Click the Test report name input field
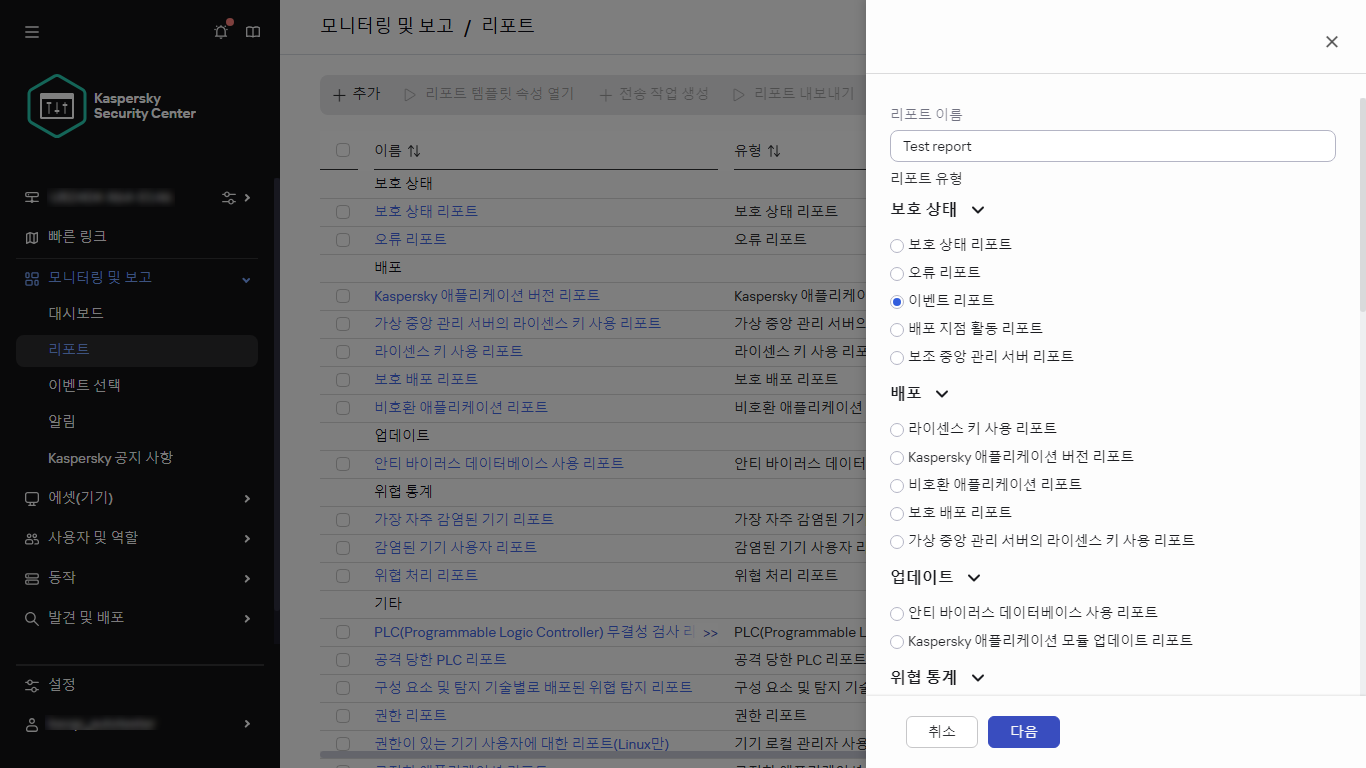 click(1112, 146)
